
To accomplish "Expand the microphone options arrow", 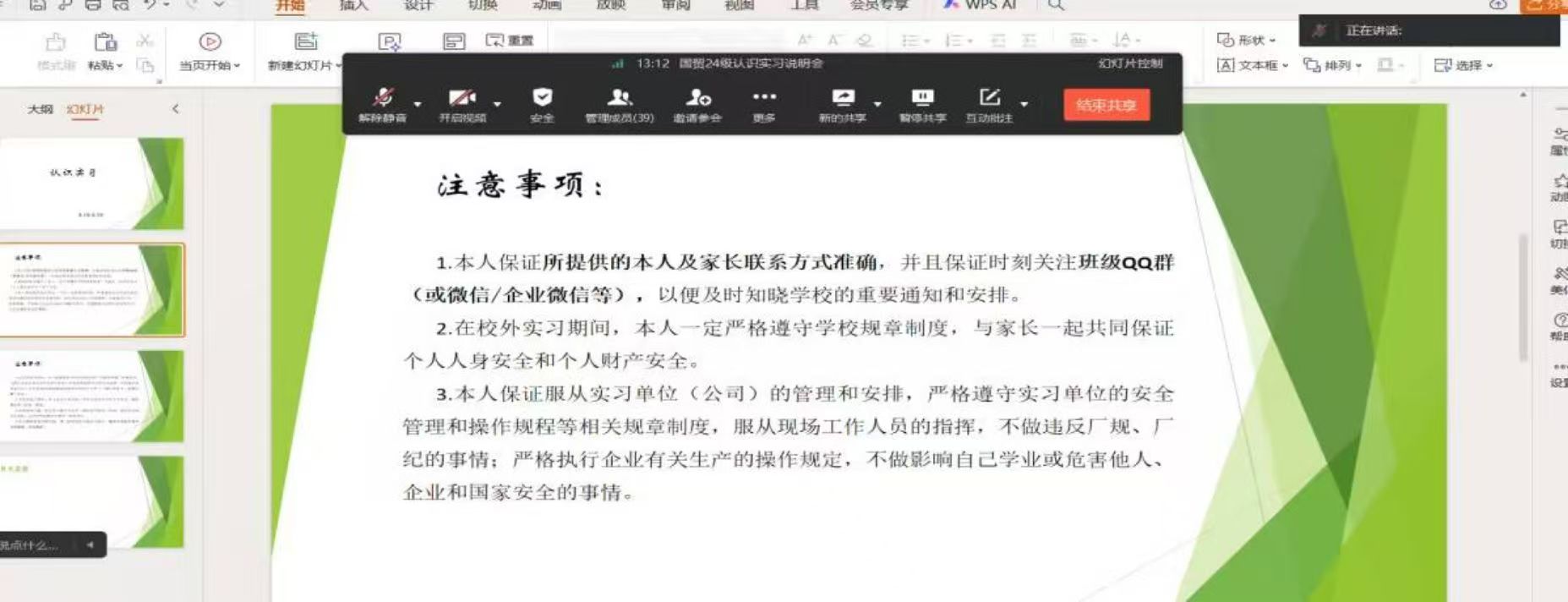I will click(x=418, y=104).
